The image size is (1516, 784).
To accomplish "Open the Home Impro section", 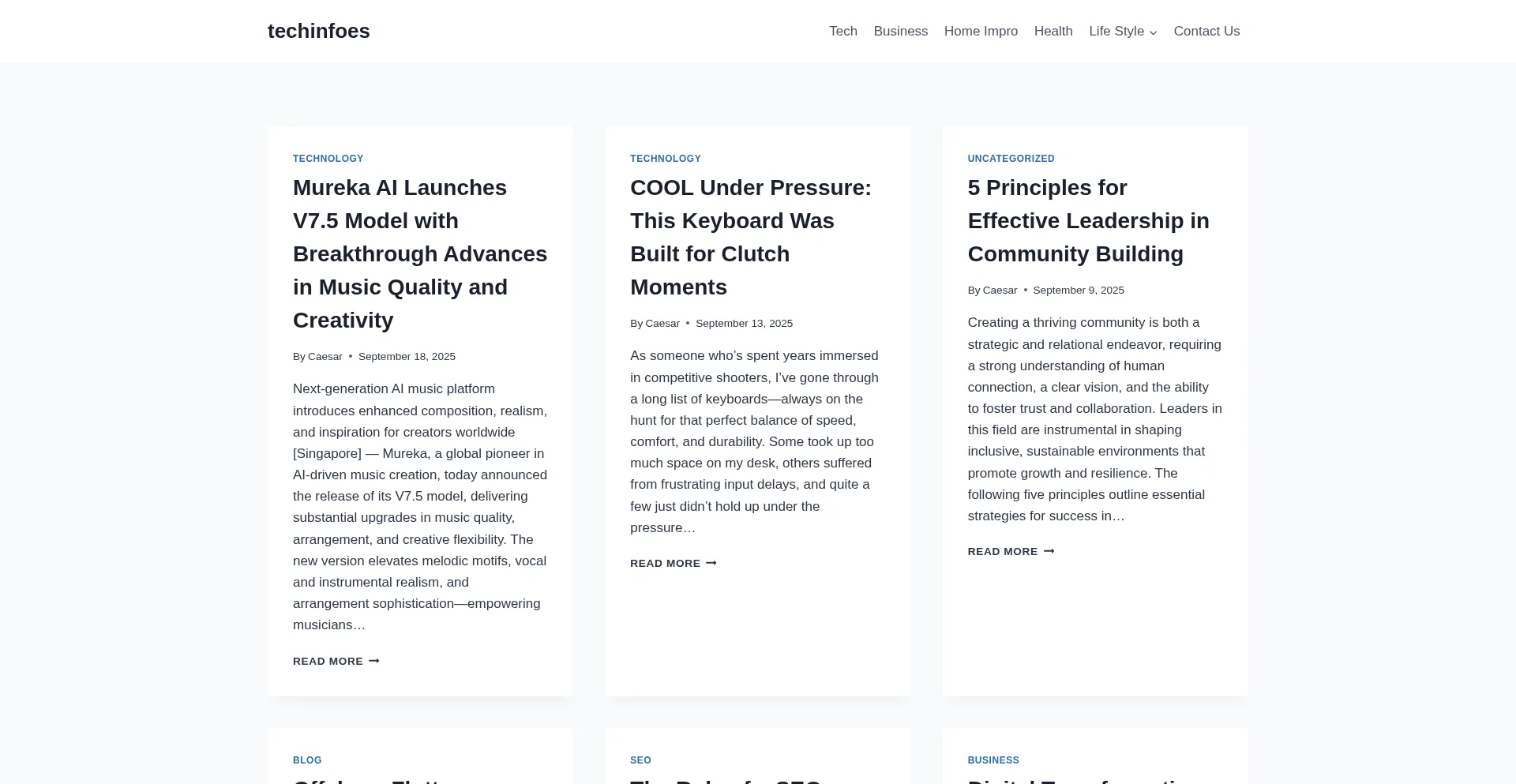I will (x=981, y=32).
